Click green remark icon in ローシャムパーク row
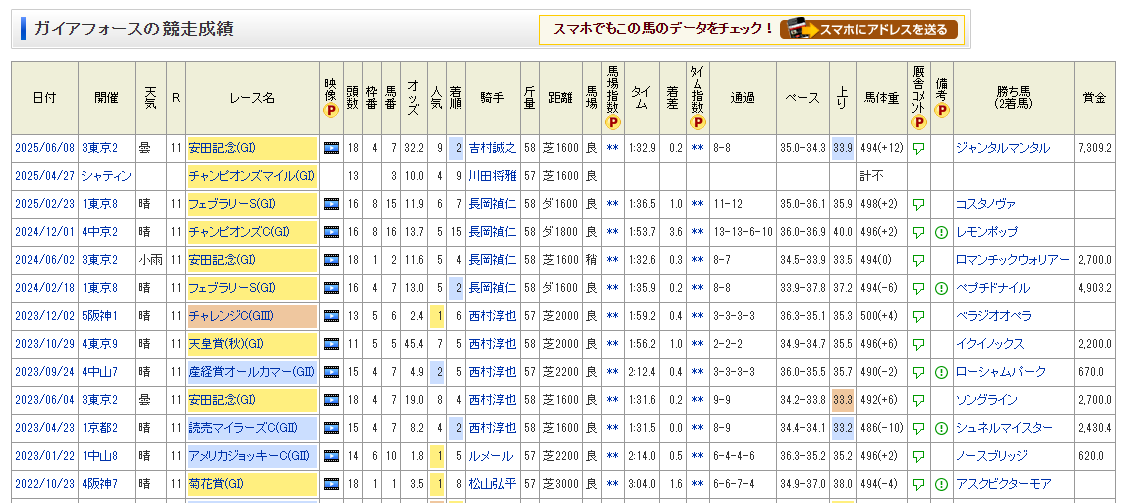 click(x=941, y=372)
